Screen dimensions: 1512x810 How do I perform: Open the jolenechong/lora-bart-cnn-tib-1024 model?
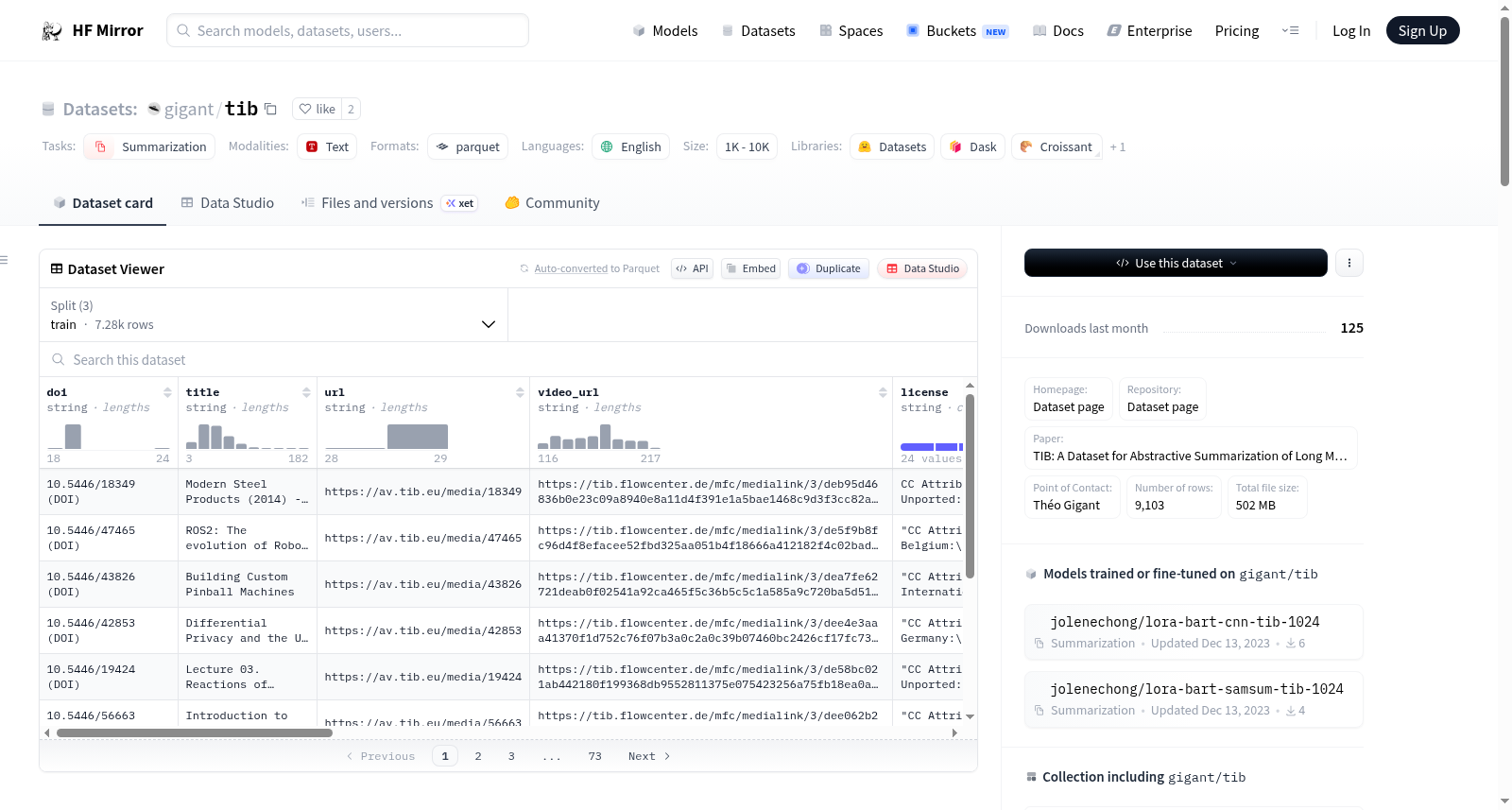click(1194, 631)
